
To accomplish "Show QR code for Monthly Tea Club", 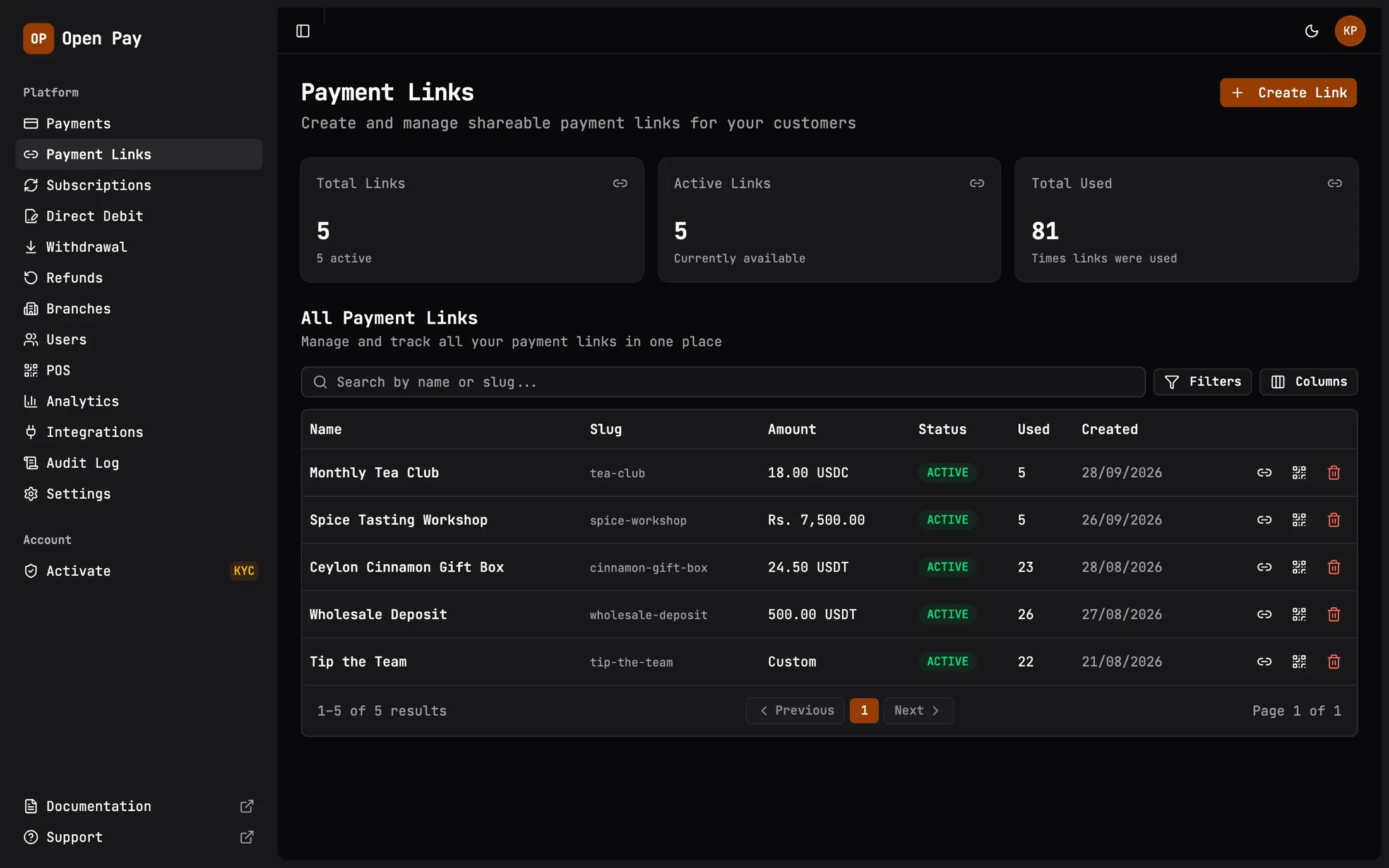I will (1299, 472).
